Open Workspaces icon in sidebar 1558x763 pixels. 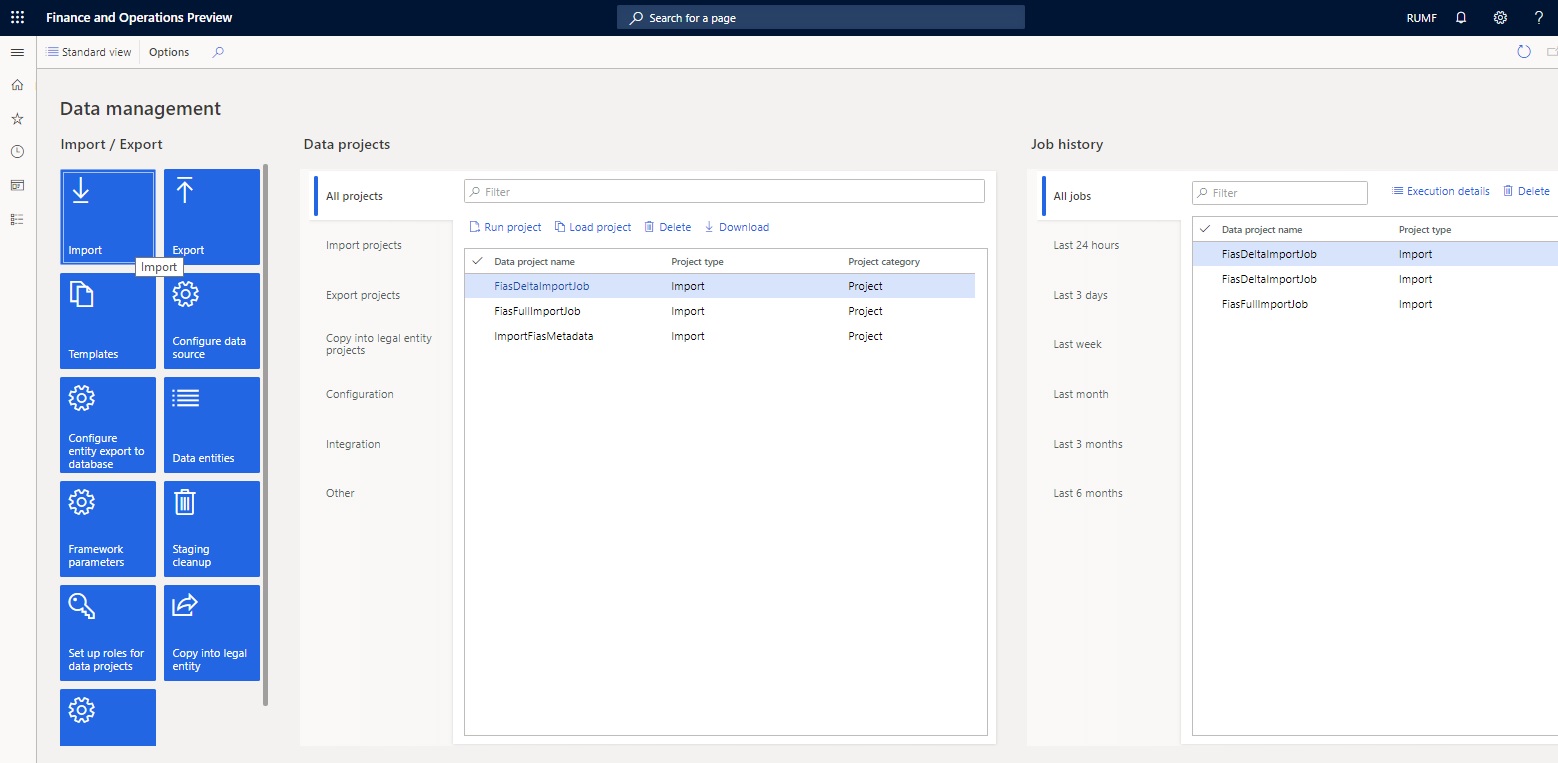tap(17, 186)
